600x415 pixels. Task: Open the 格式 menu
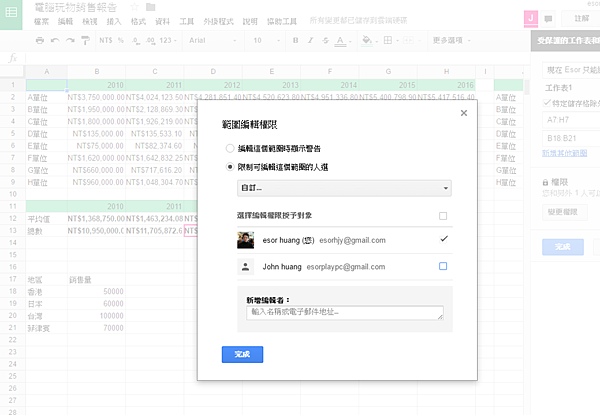coord(138,21)
